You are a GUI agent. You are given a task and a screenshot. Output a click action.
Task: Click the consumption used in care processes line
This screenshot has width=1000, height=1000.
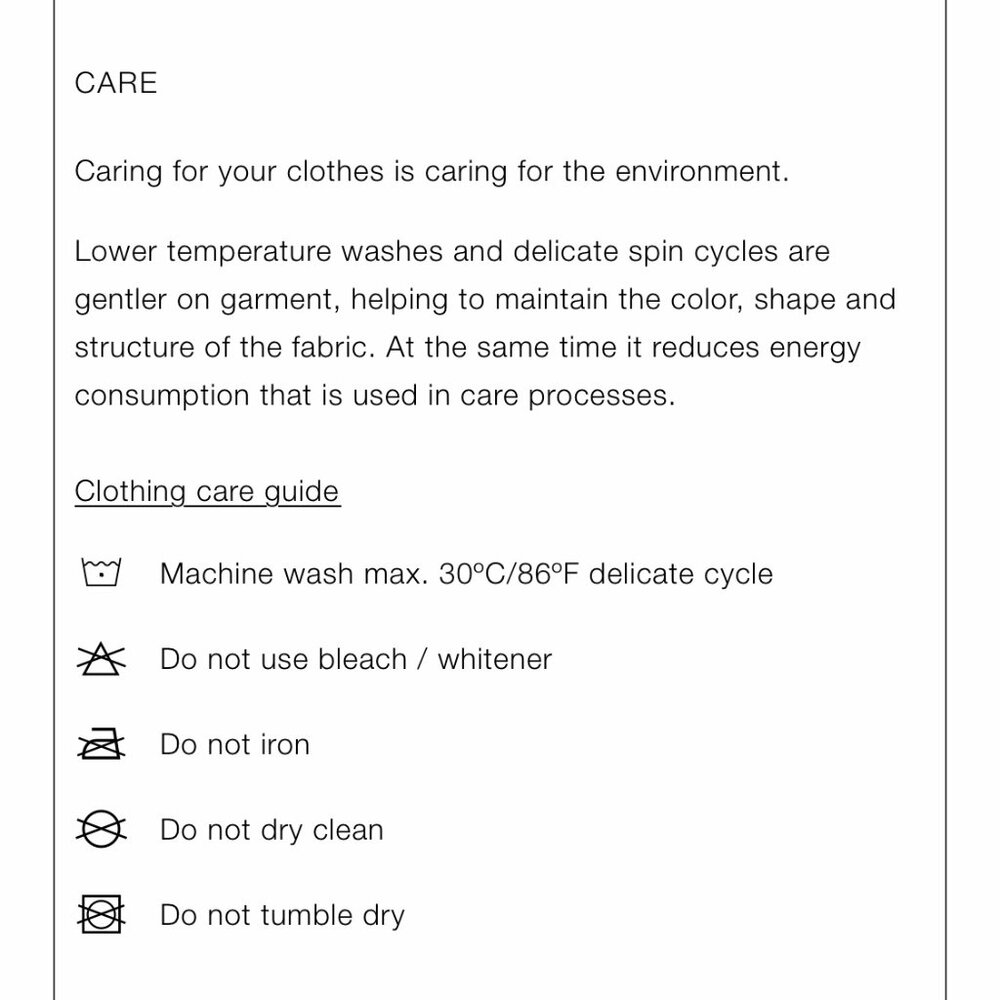[375, 396]
